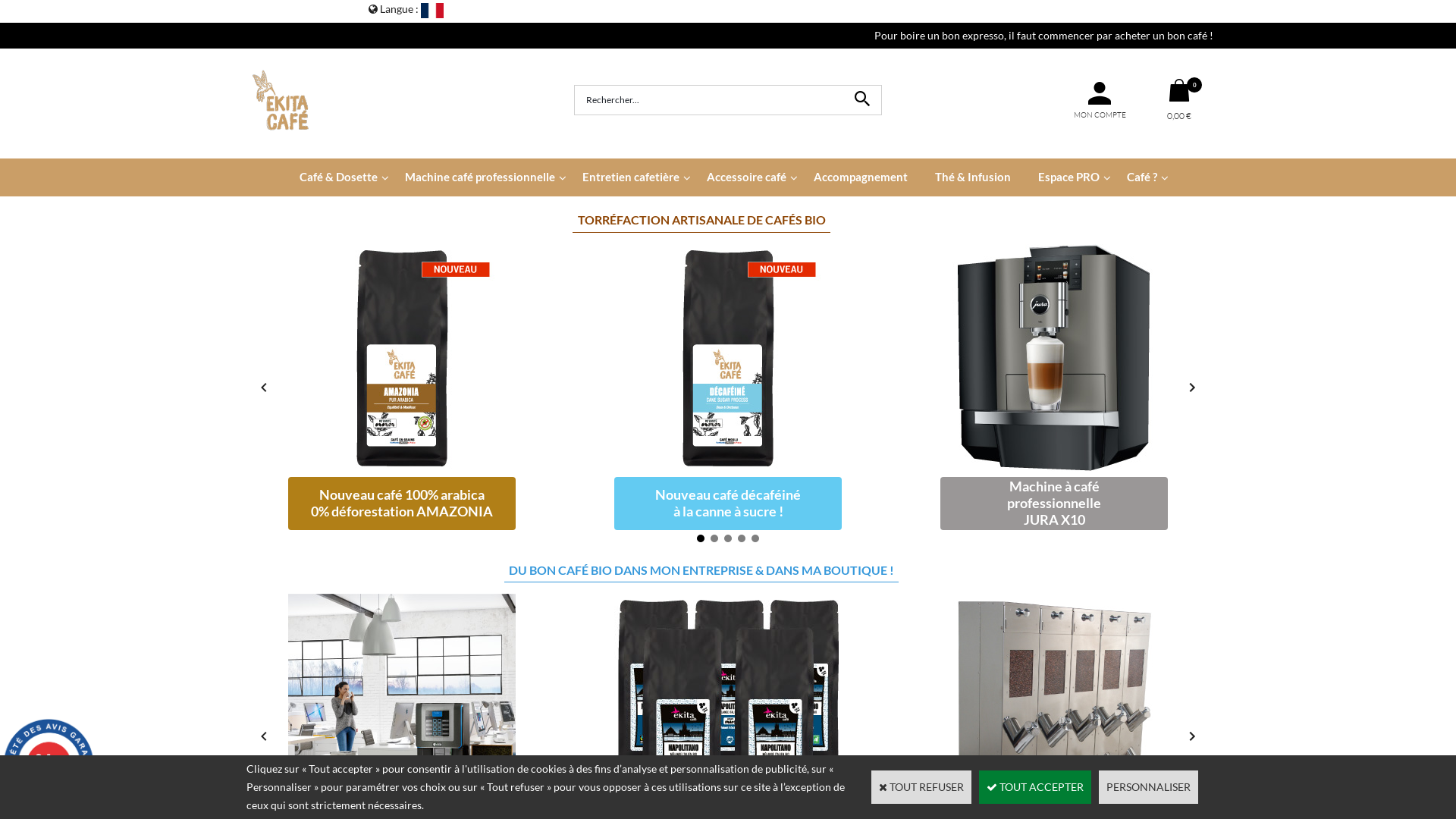Expand the Café & Dosette menu
Screen dimensions: 1456x819
click(338, 177)
